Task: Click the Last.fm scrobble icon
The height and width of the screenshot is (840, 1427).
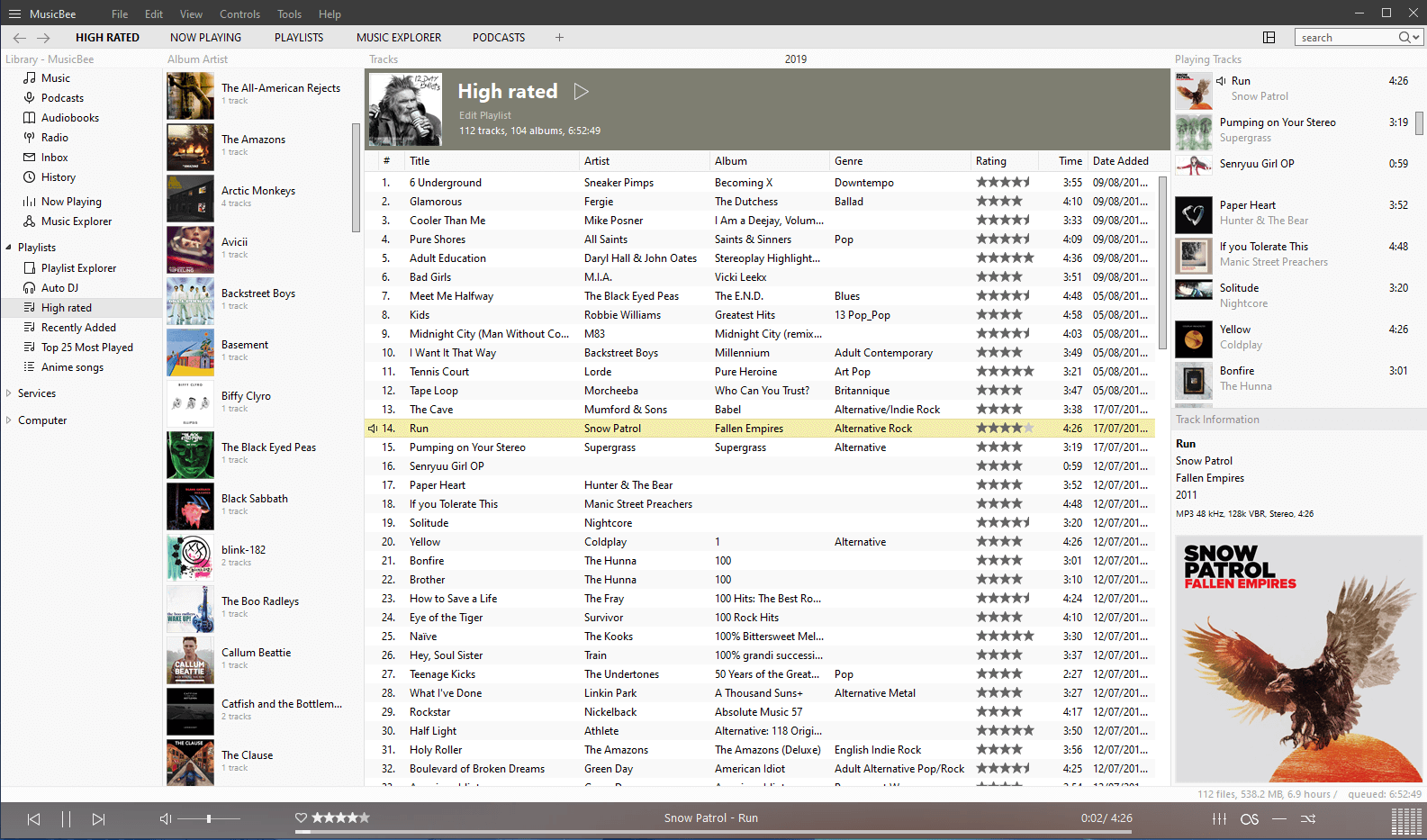Action: point(1249,818)
